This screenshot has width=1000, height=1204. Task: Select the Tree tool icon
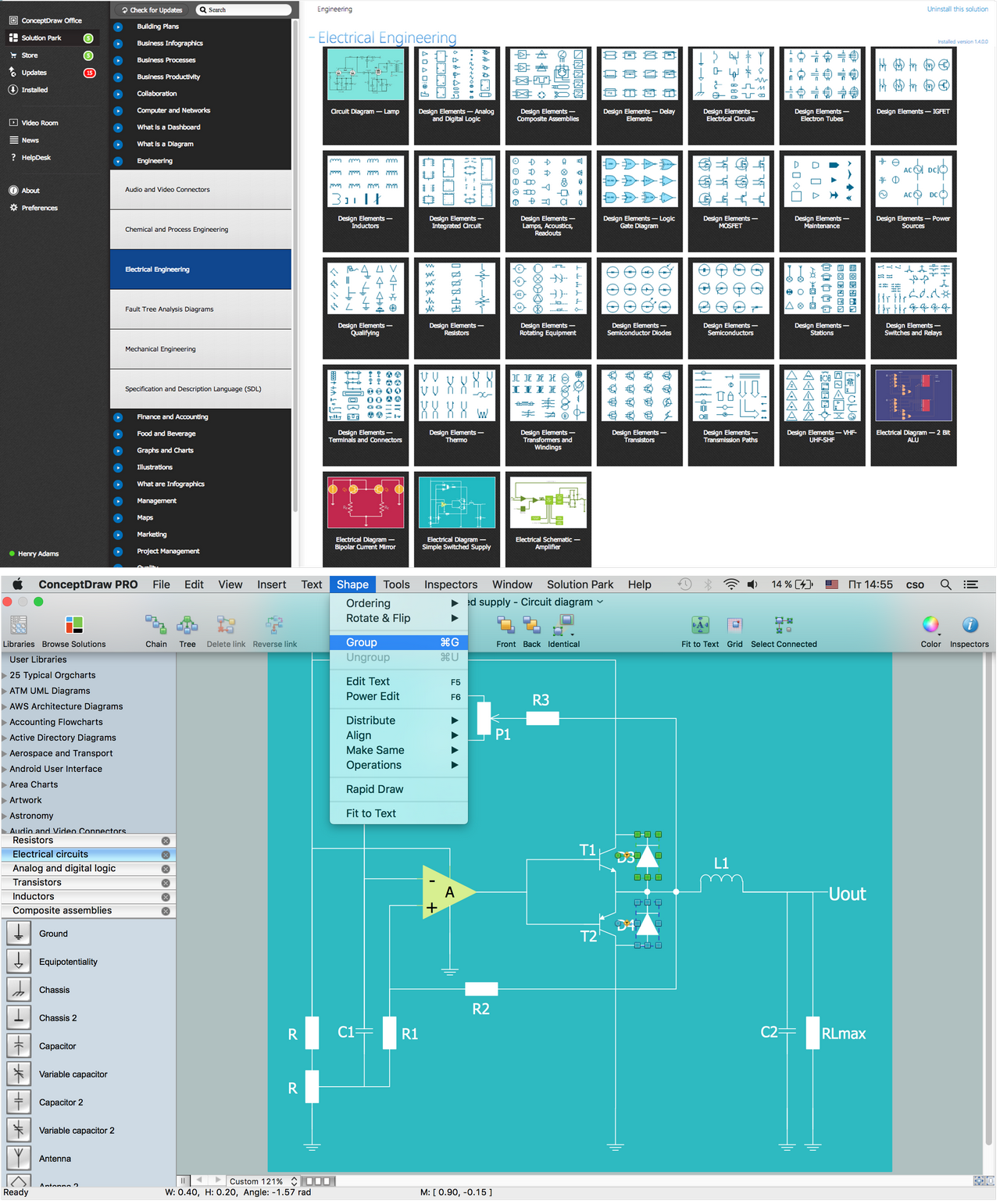click(x=187, y=625)
